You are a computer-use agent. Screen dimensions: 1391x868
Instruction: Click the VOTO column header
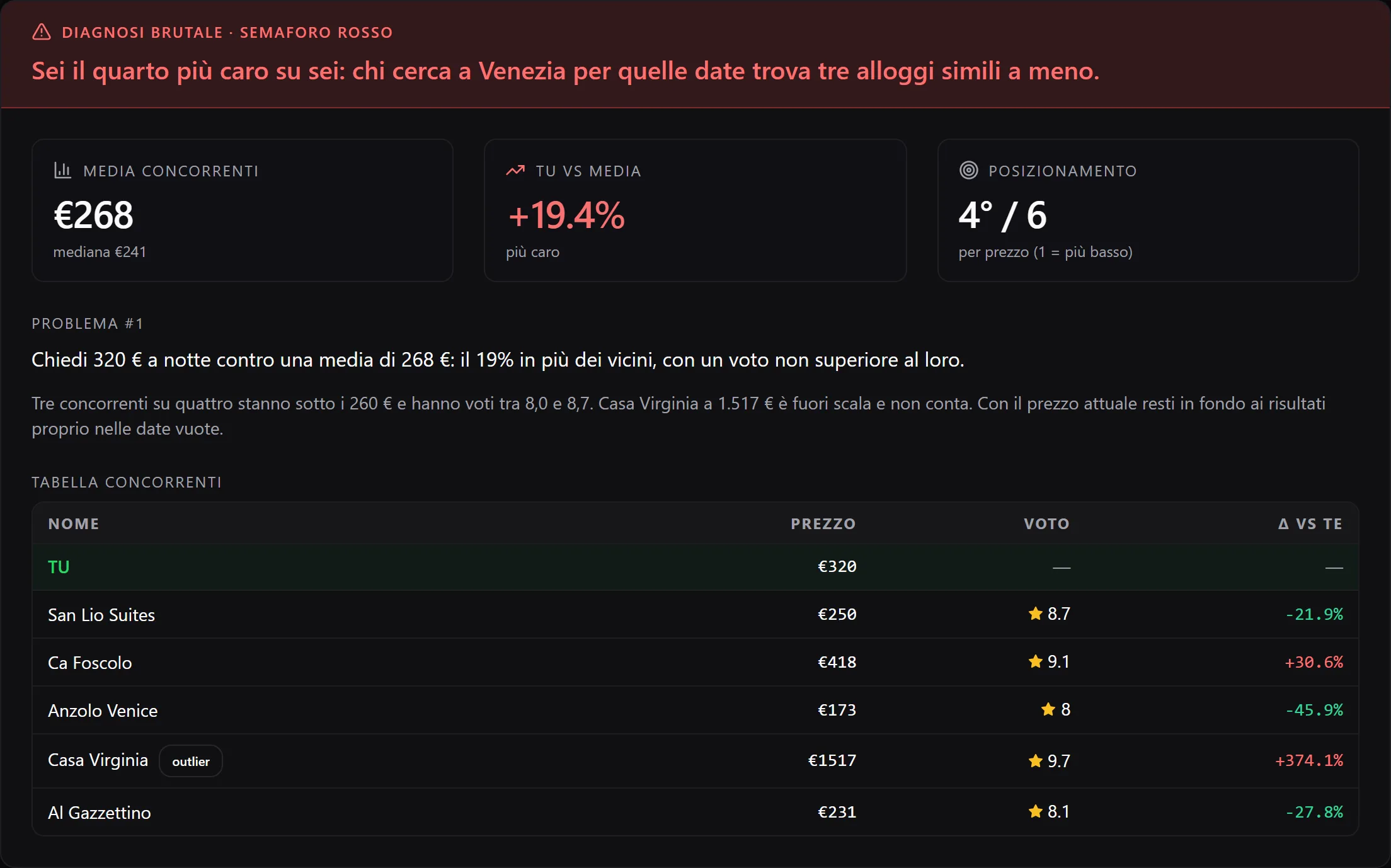click(x=1046, y=523)
